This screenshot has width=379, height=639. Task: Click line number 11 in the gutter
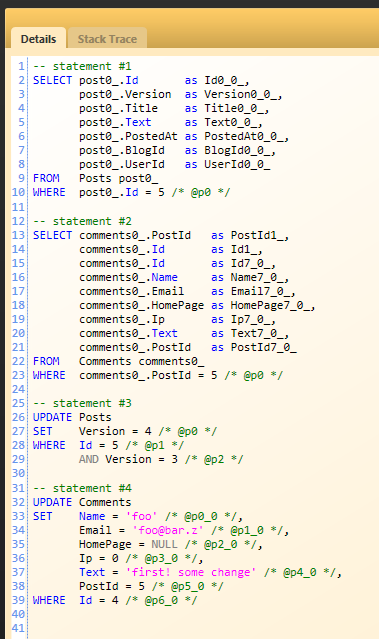[x=18, y=207]
